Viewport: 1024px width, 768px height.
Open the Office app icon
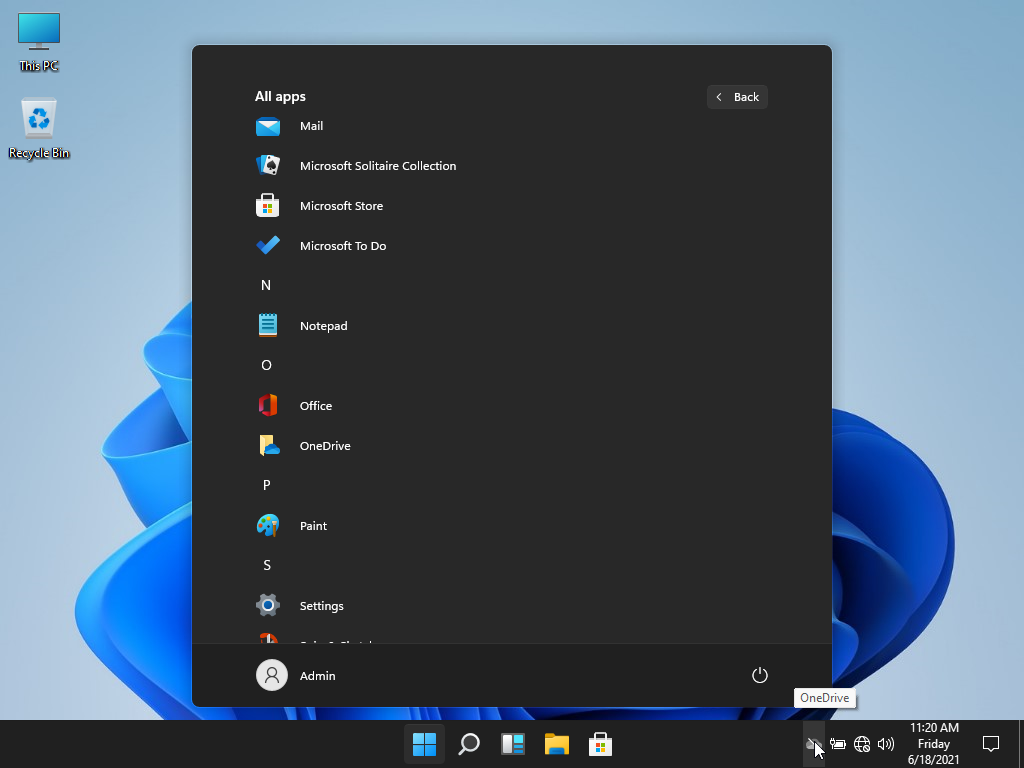coord(268,406)
